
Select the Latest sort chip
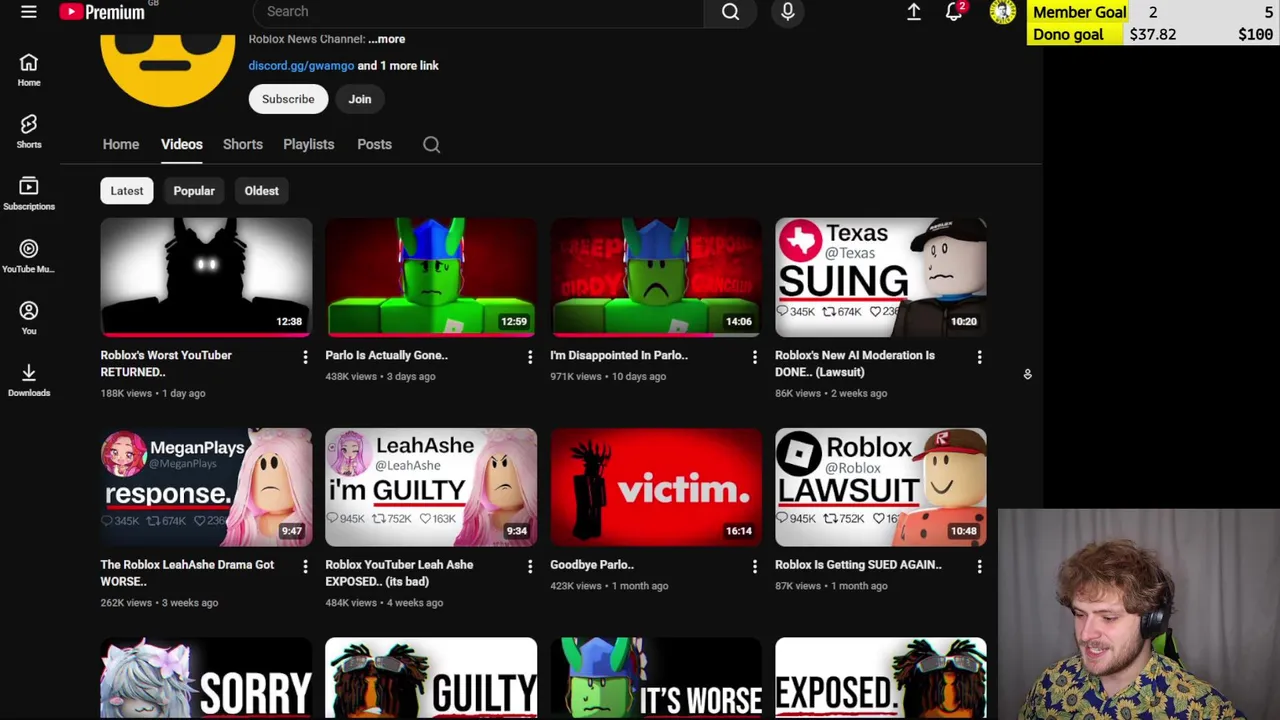coord(126,191)
